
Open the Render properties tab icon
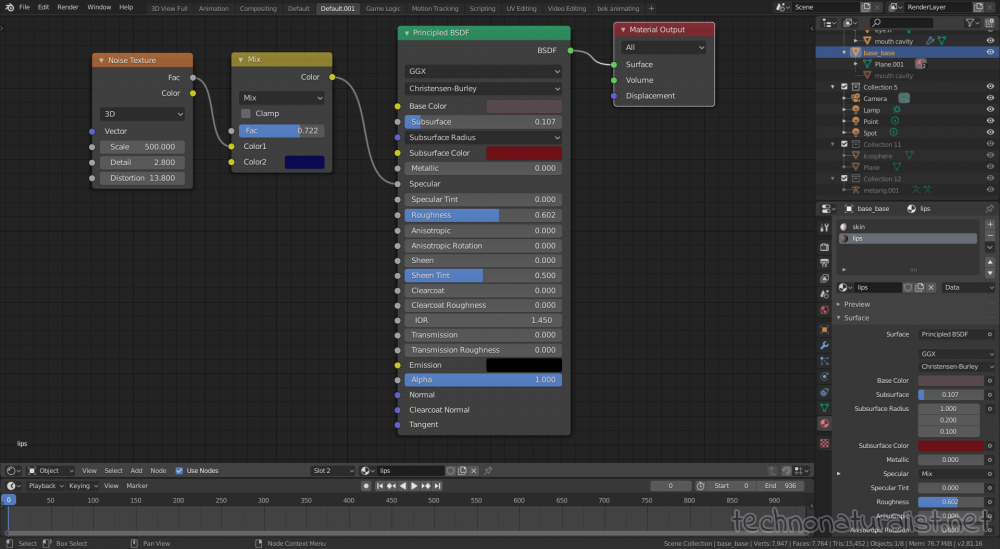tap(825, 247)
